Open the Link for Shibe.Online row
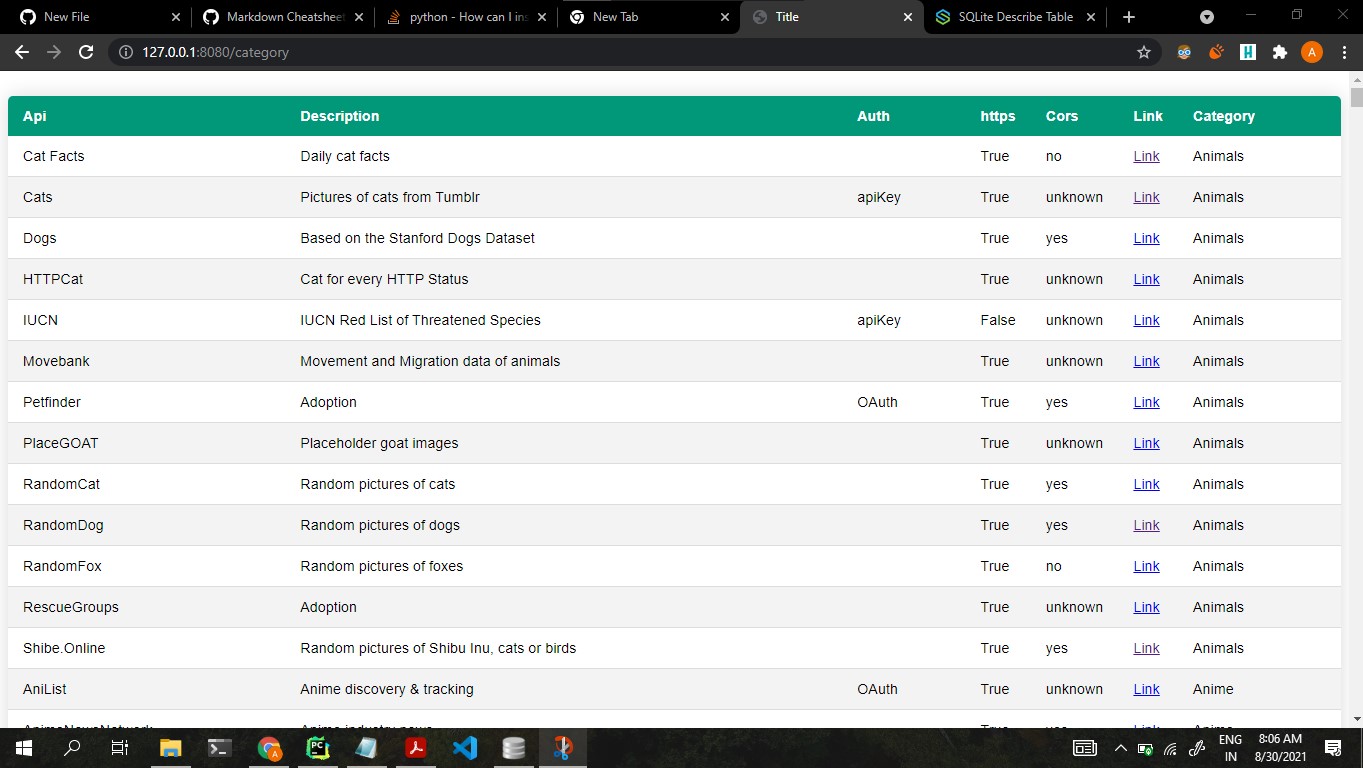Viewport: 1363px width, 768px height. click(1146, 648)
